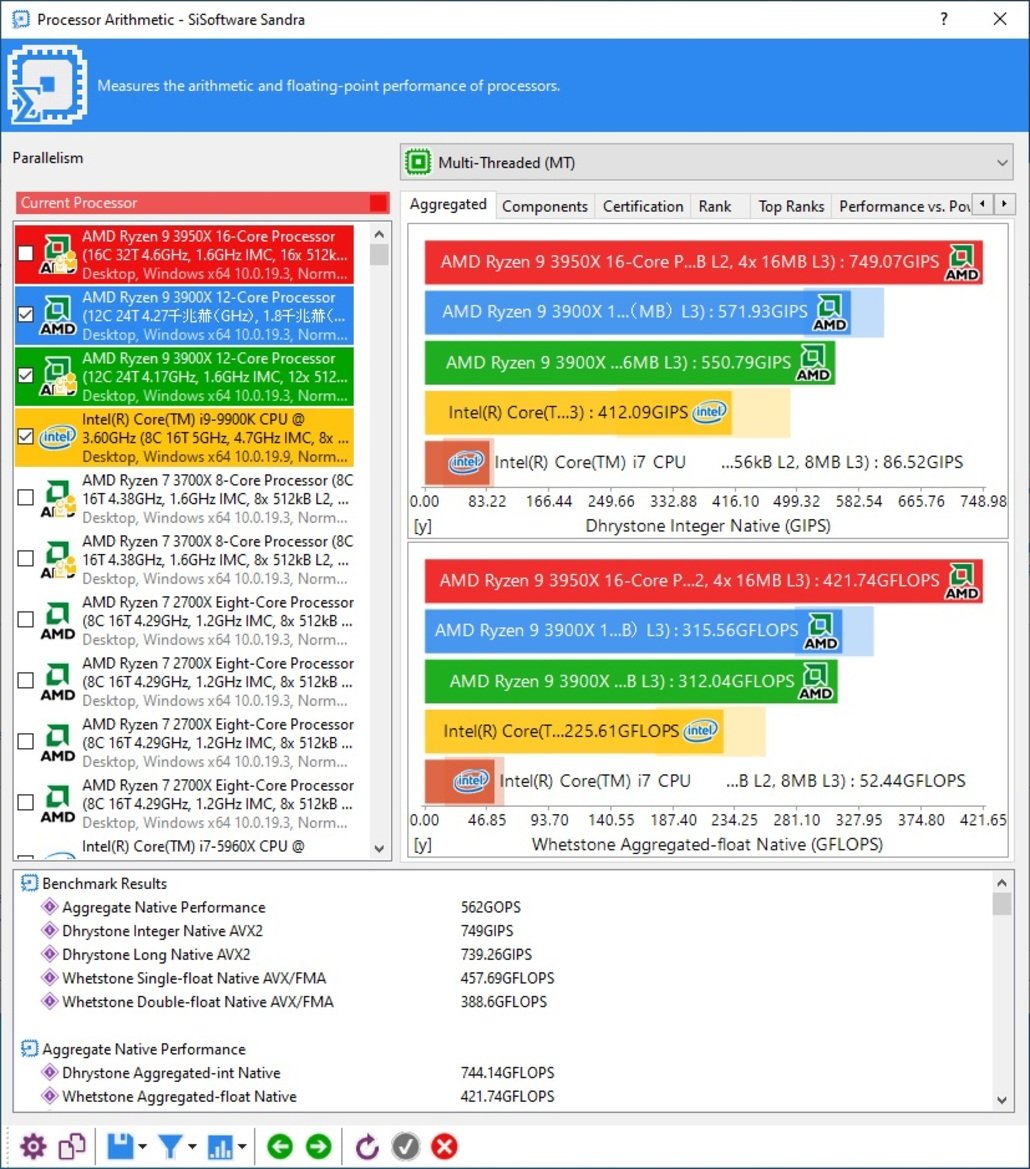This screenshot has height=1169, width=1030.
Task: Click the 739.26GIPS value
Action: point(496,954)
